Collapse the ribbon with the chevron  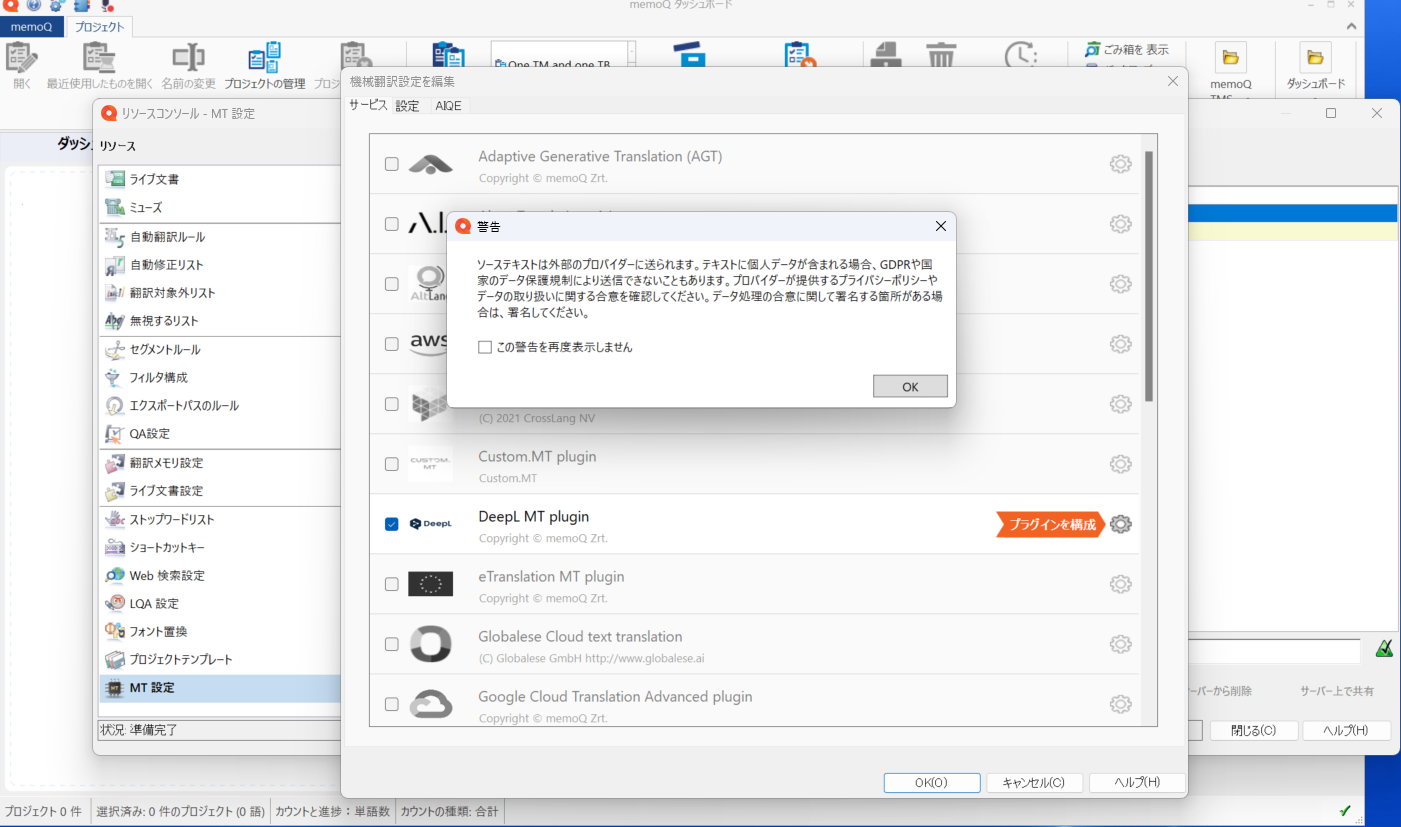click(x=1352, y=27)
